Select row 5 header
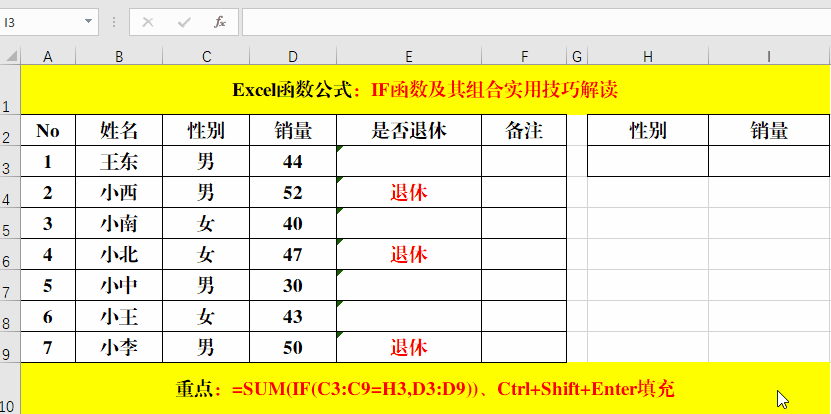831x414 pixels. click(x=10, y=223)
